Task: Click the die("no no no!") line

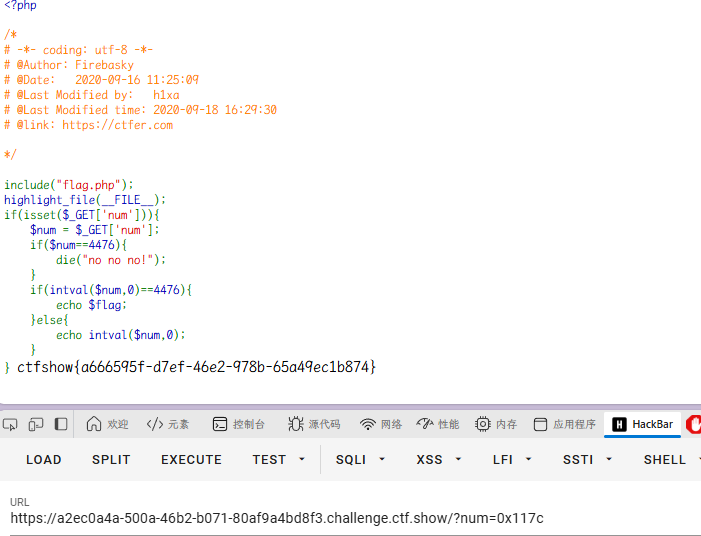Action: point(111,260)
